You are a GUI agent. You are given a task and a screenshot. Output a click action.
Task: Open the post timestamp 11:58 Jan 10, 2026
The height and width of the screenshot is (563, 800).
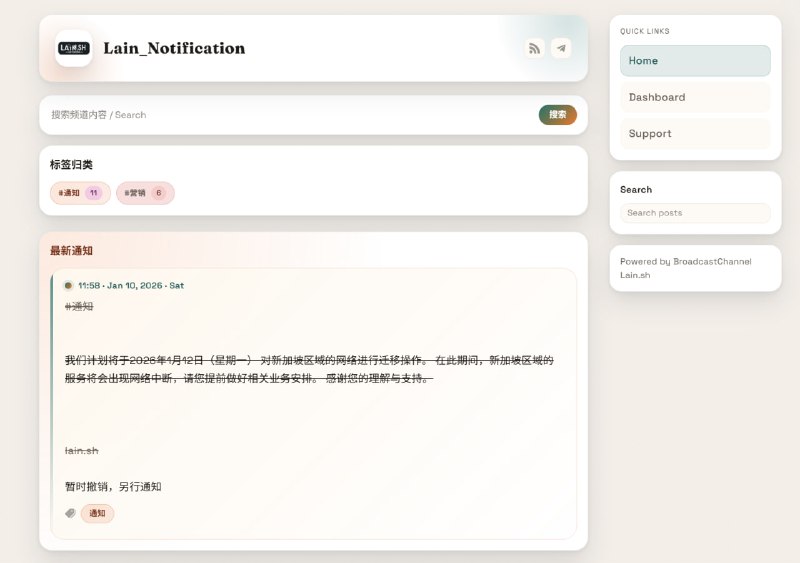click(131, 285)
